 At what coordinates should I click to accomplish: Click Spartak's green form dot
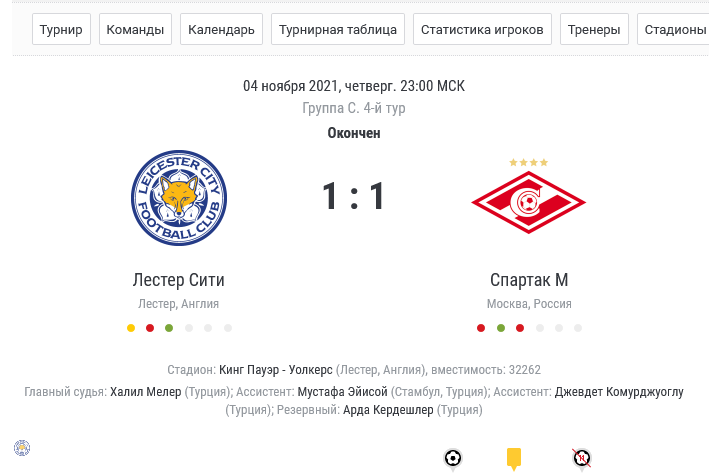[x=500, y=328]
